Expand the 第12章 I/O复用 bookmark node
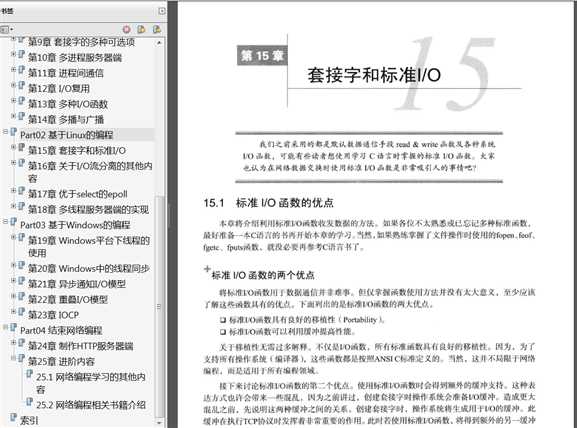This screenshot has width=577, height=428. coord(13,85)
